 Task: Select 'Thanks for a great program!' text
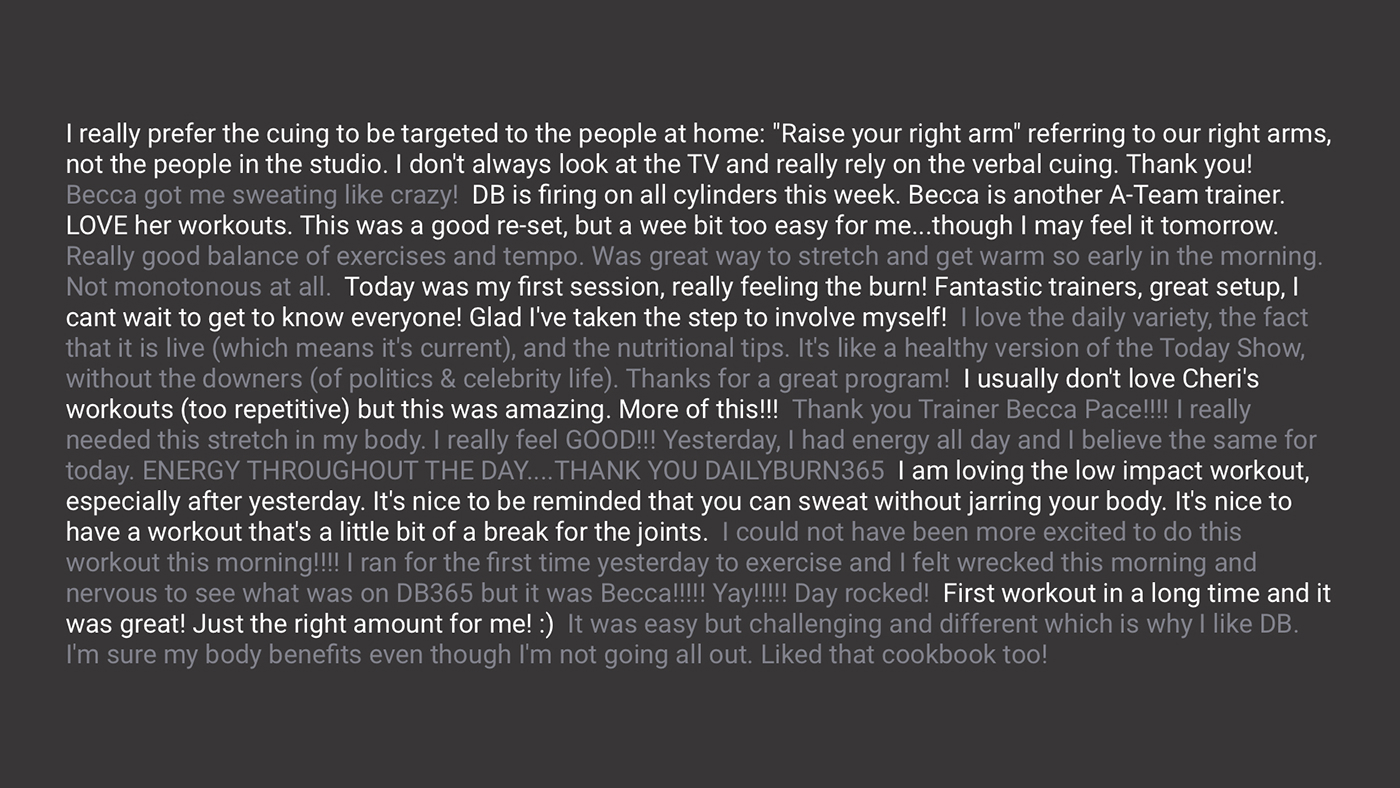(788, 380)
